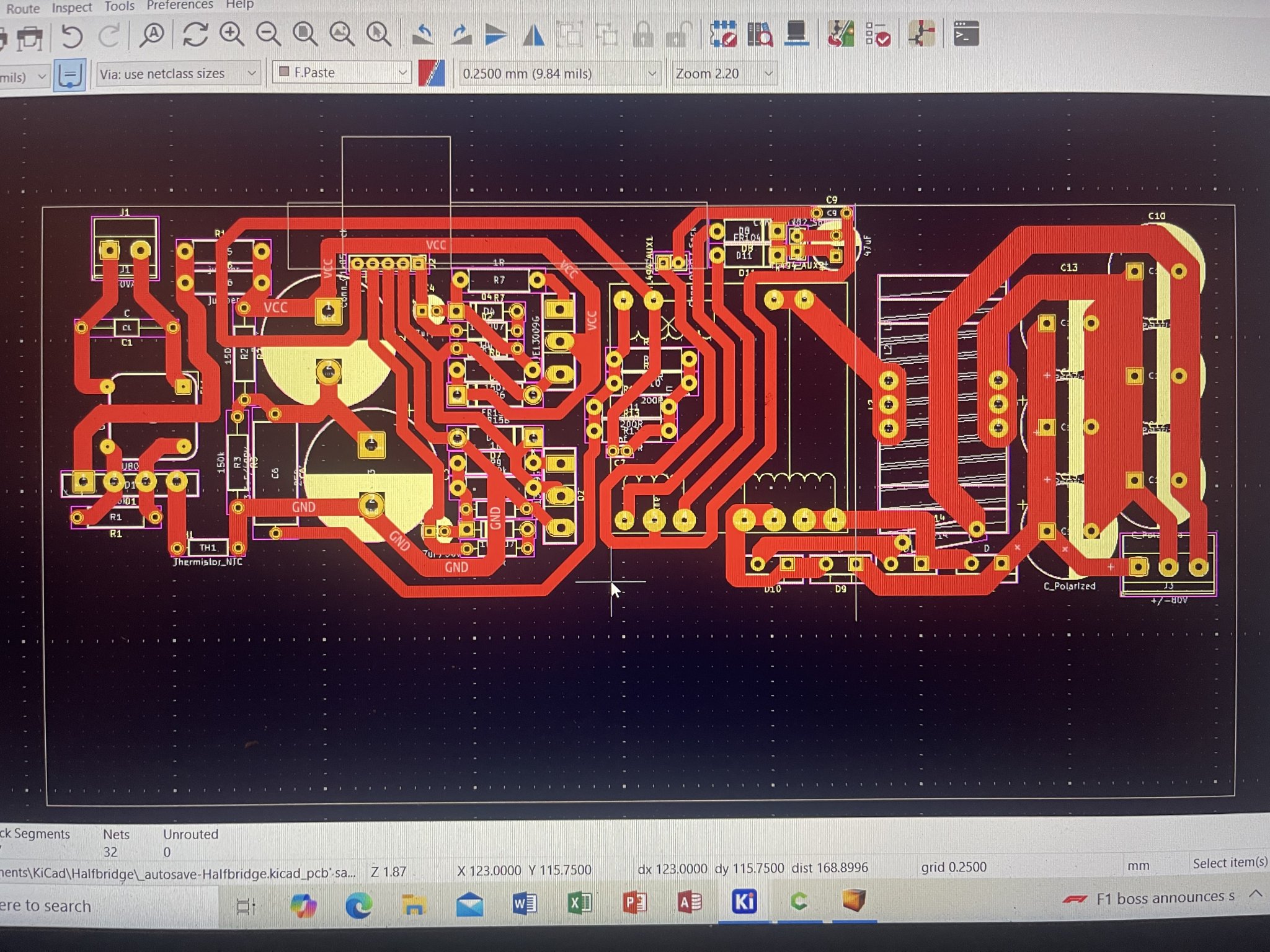The width and height of the screenshot is (1270, 952).
Task: Click the red-blue layer pair swatch
Action: tap(432, 73)
